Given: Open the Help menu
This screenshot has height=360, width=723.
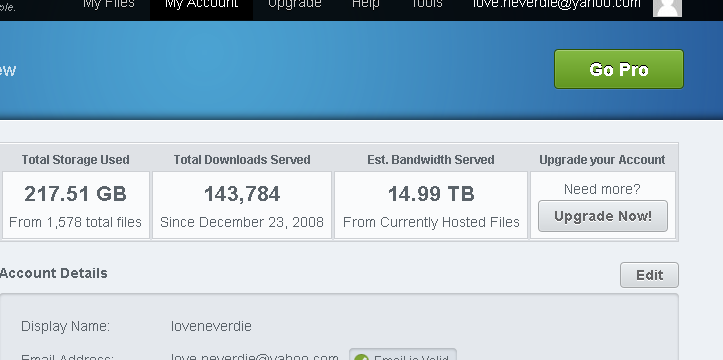Looking at the screenshot, I should tap(366, 4).
